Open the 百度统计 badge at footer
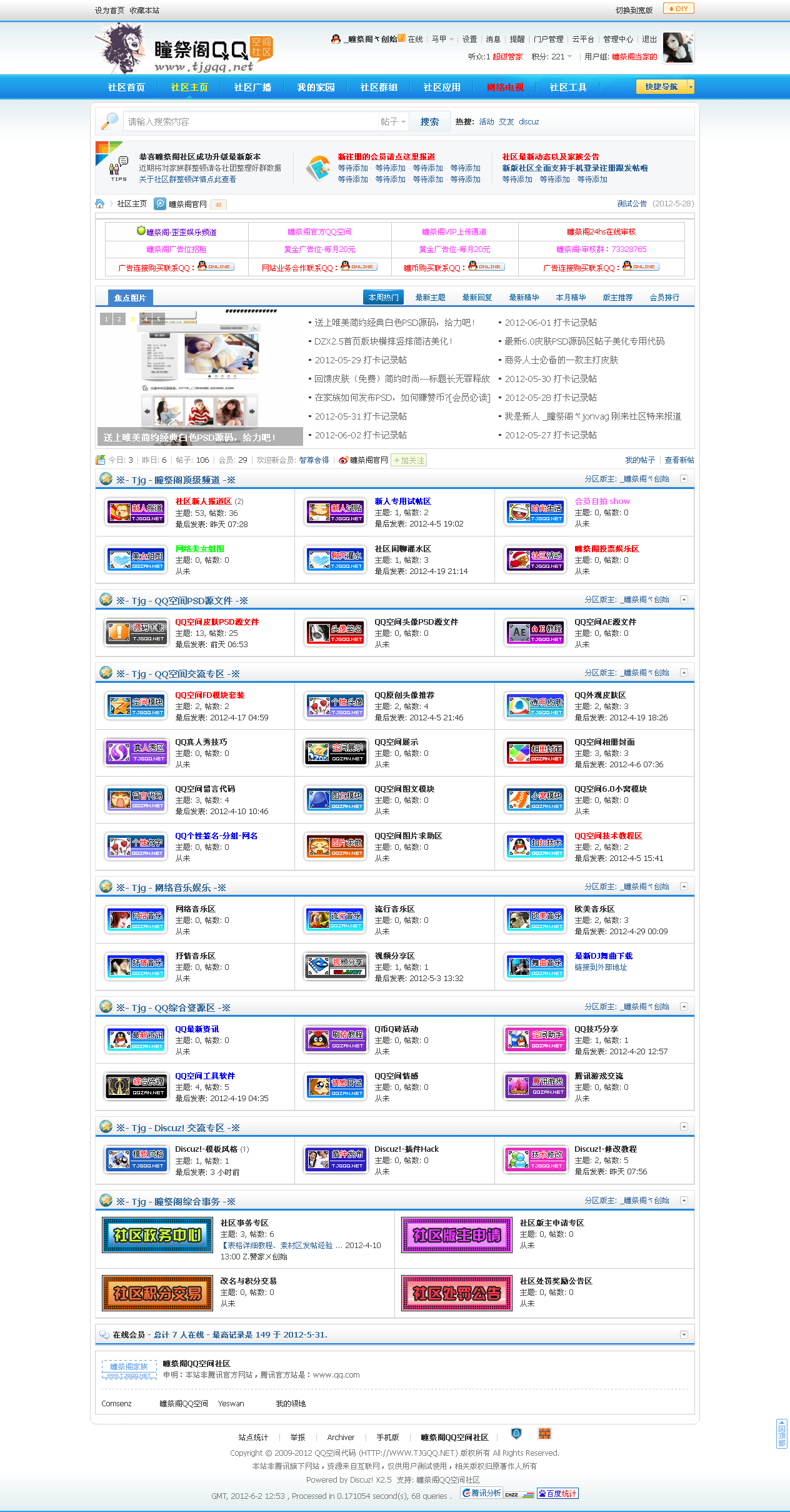The height and width of the screenshot is (1512, 790). [557, 1493]
